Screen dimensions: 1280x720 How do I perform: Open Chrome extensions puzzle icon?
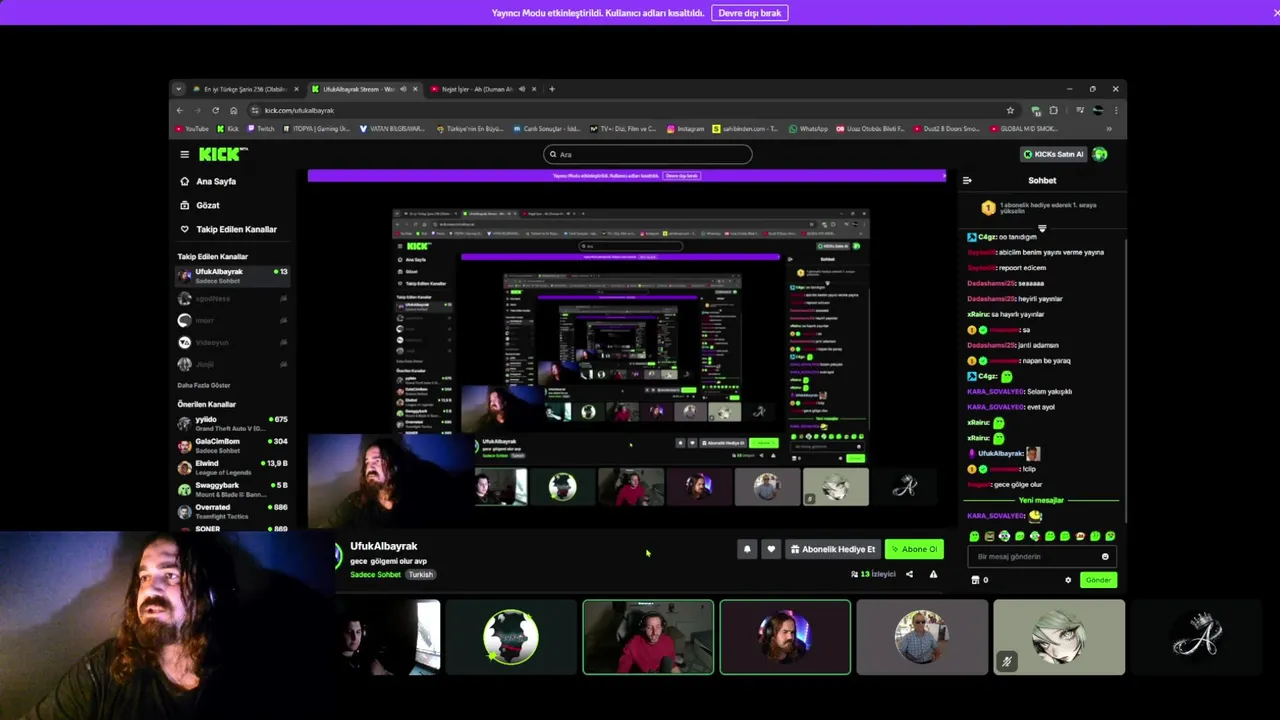tap(1053, 110)
